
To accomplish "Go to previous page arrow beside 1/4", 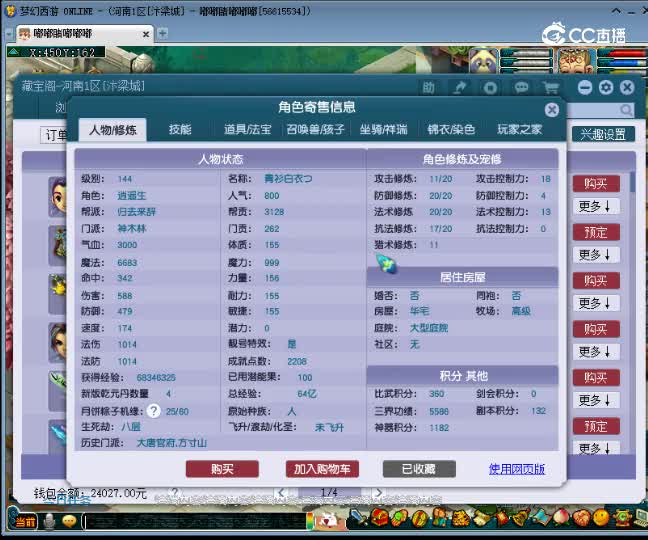I will [282, 493].
